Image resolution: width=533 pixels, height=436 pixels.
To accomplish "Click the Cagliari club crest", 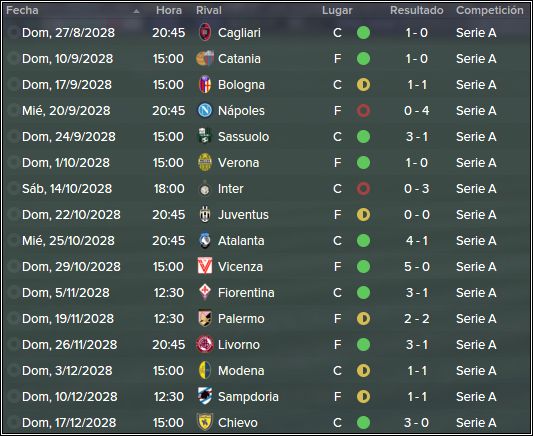I will point(205,33).
